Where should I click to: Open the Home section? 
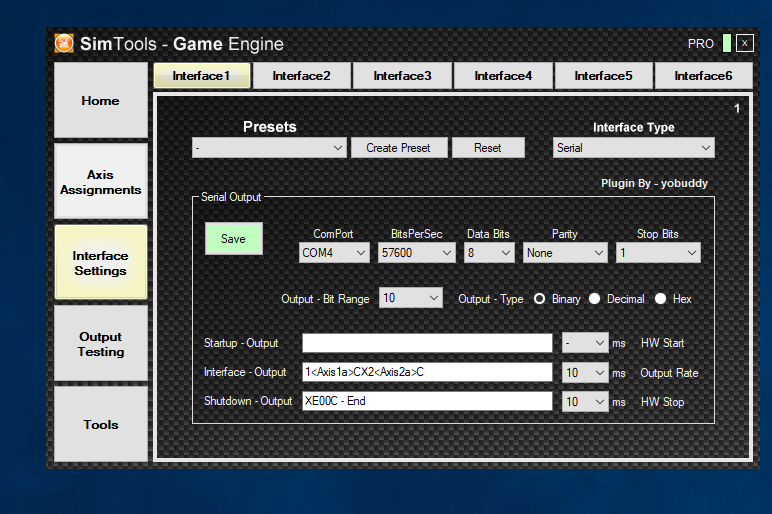100,100
